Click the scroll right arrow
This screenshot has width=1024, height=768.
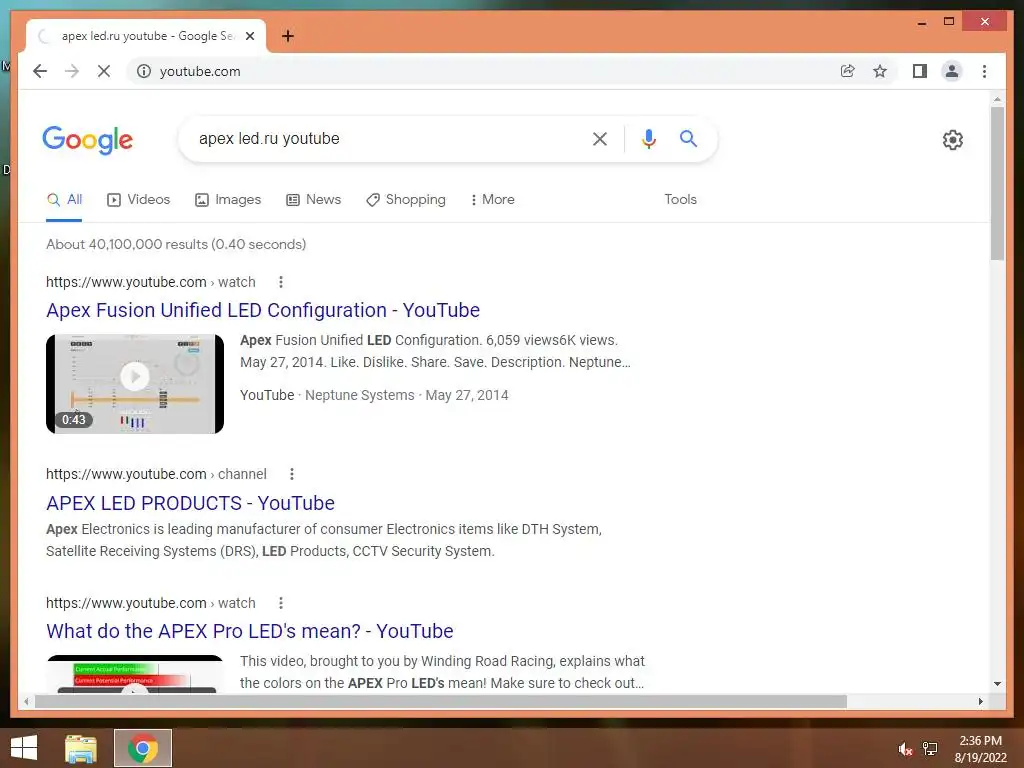pos(980,701)
